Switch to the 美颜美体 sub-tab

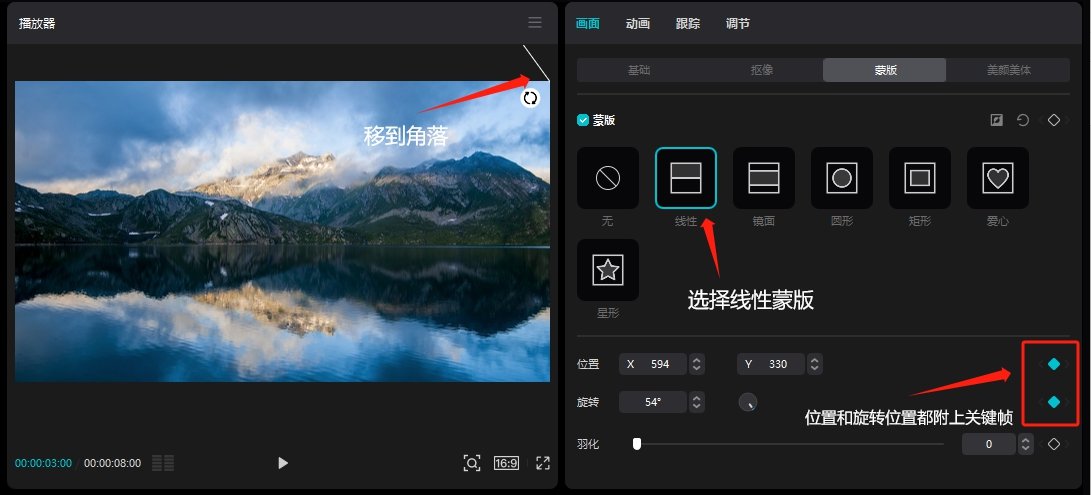[x=1008, y=70]
